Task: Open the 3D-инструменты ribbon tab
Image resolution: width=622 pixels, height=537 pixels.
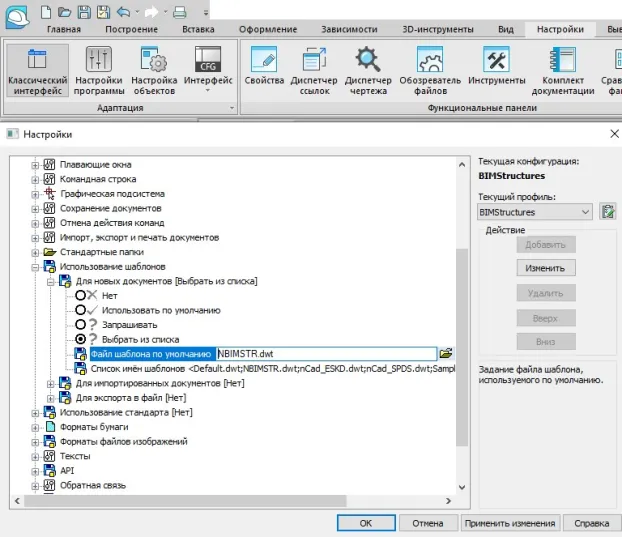Action: coord(438,29)
